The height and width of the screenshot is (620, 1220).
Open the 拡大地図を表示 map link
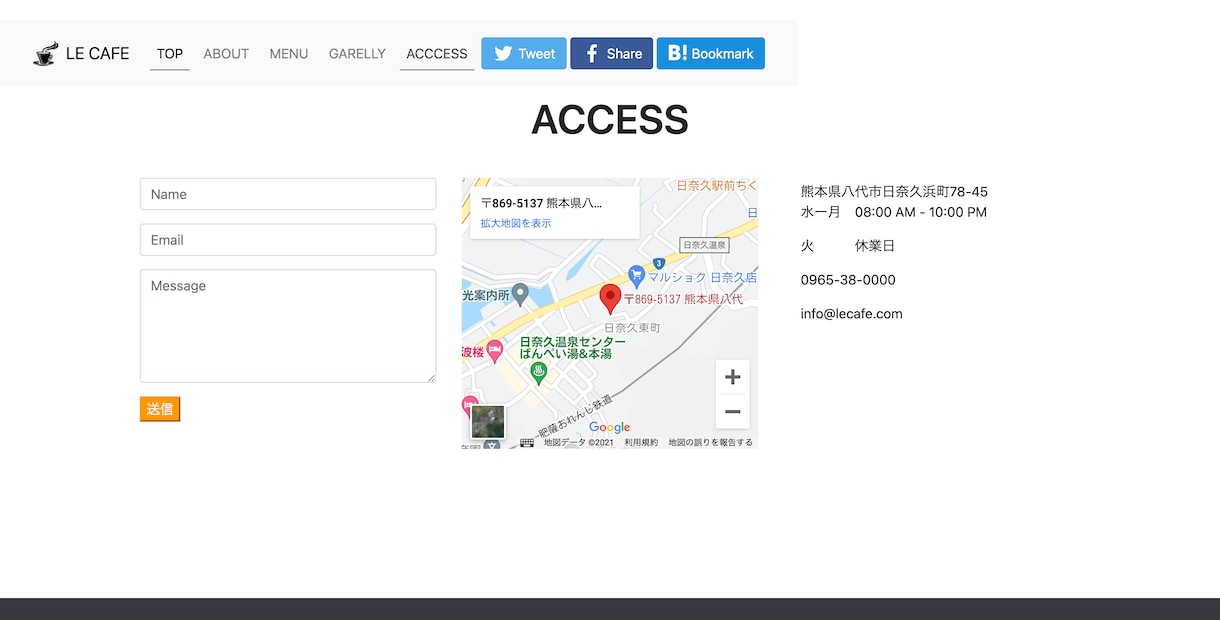tap(516, 223)
